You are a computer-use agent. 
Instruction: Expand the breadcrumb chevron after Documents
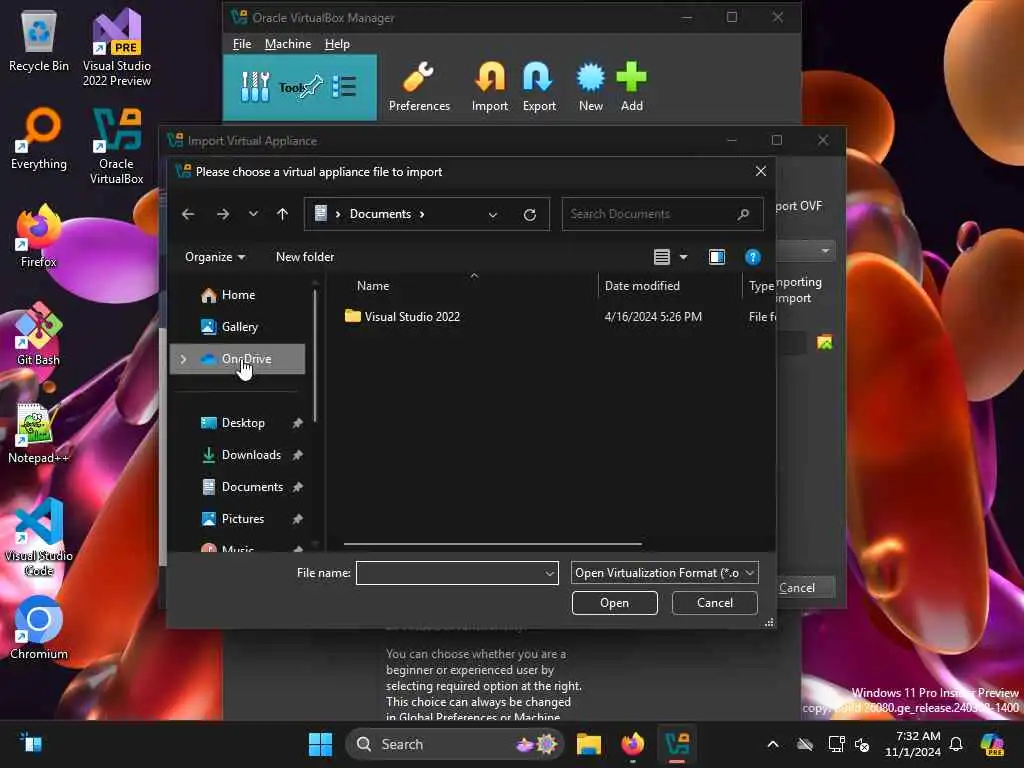click(422, 214)
